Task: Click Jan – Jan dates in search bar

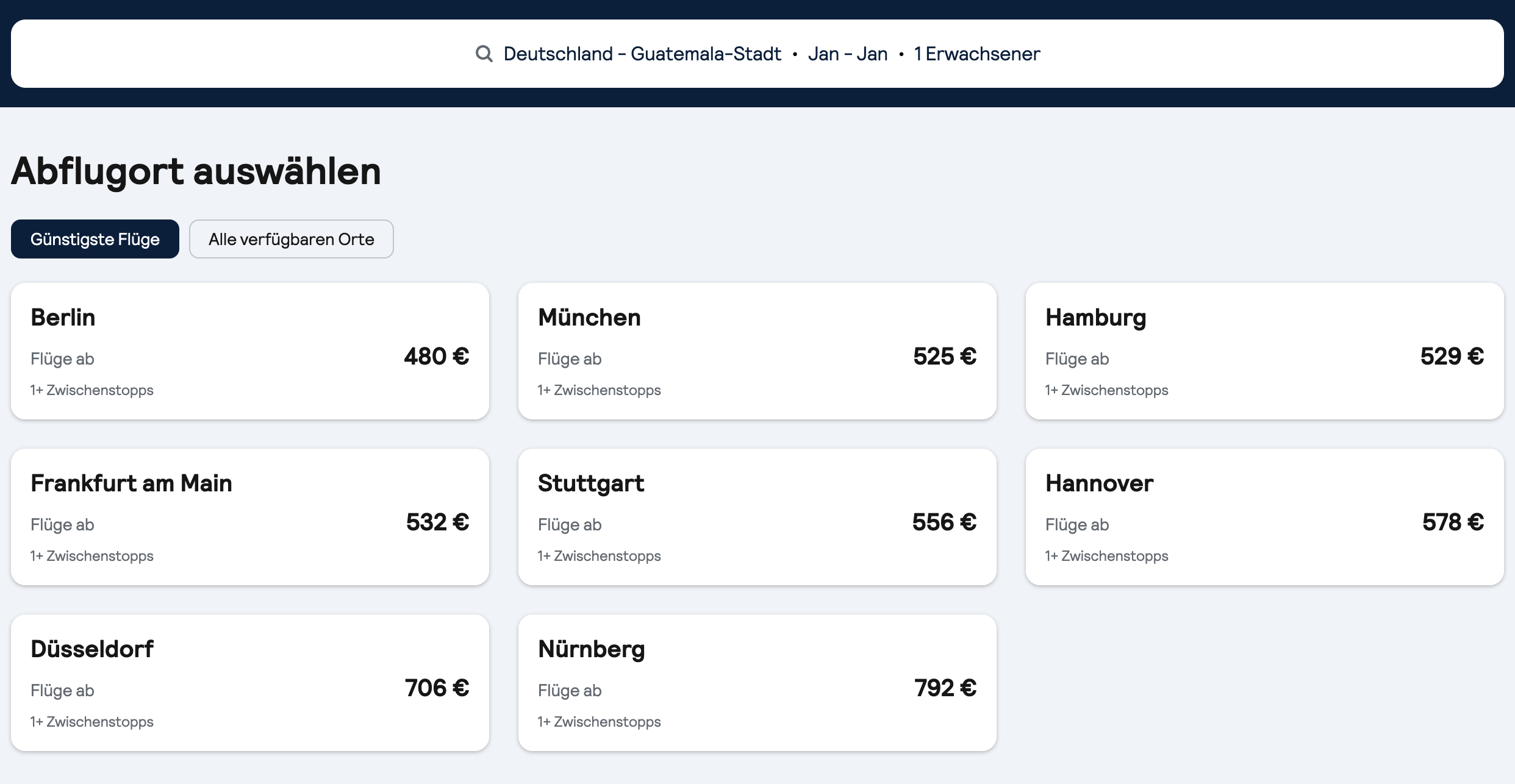Action: click(847, 54)
